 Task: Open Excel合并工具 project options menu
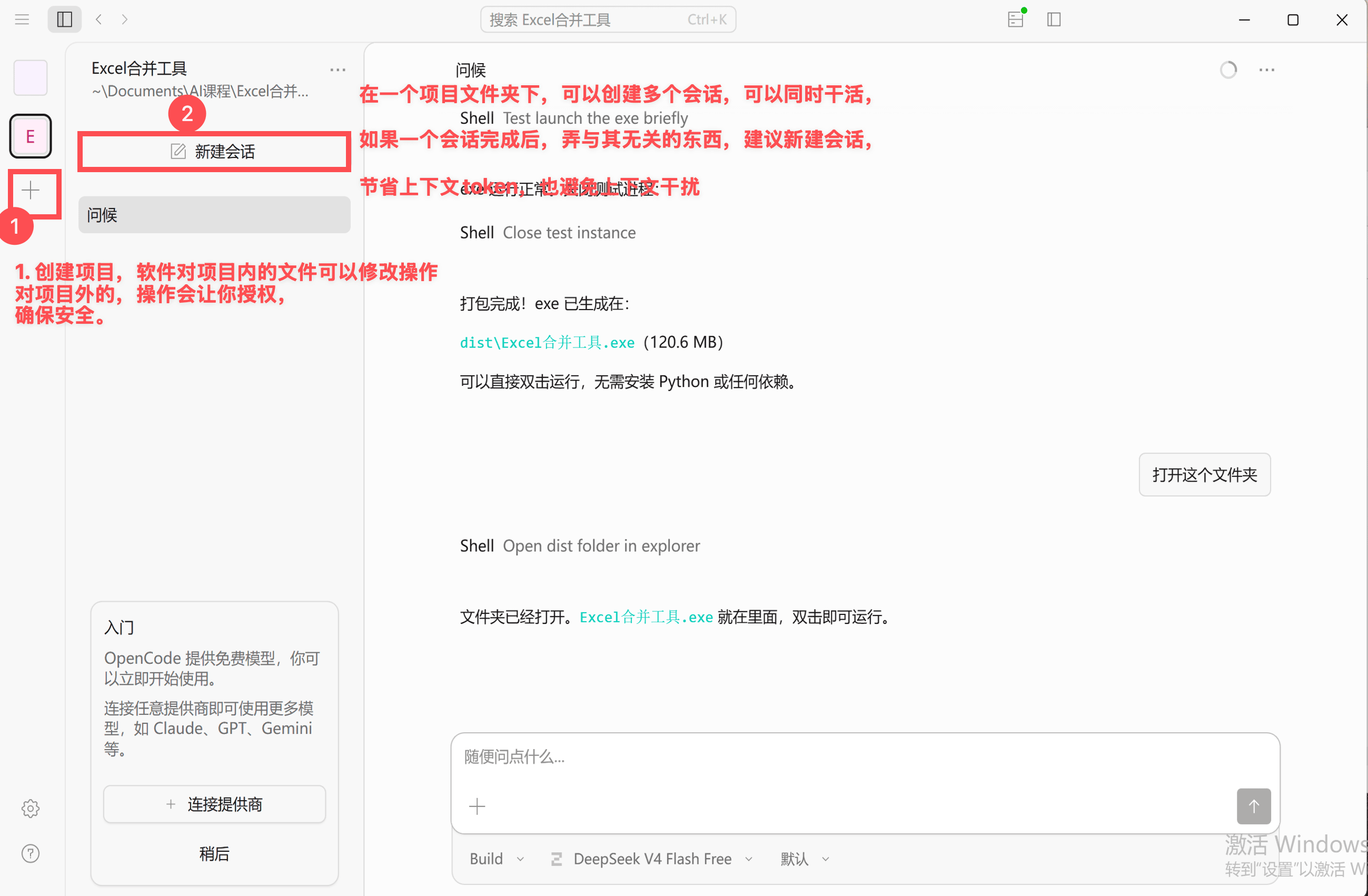pos(338,70)
